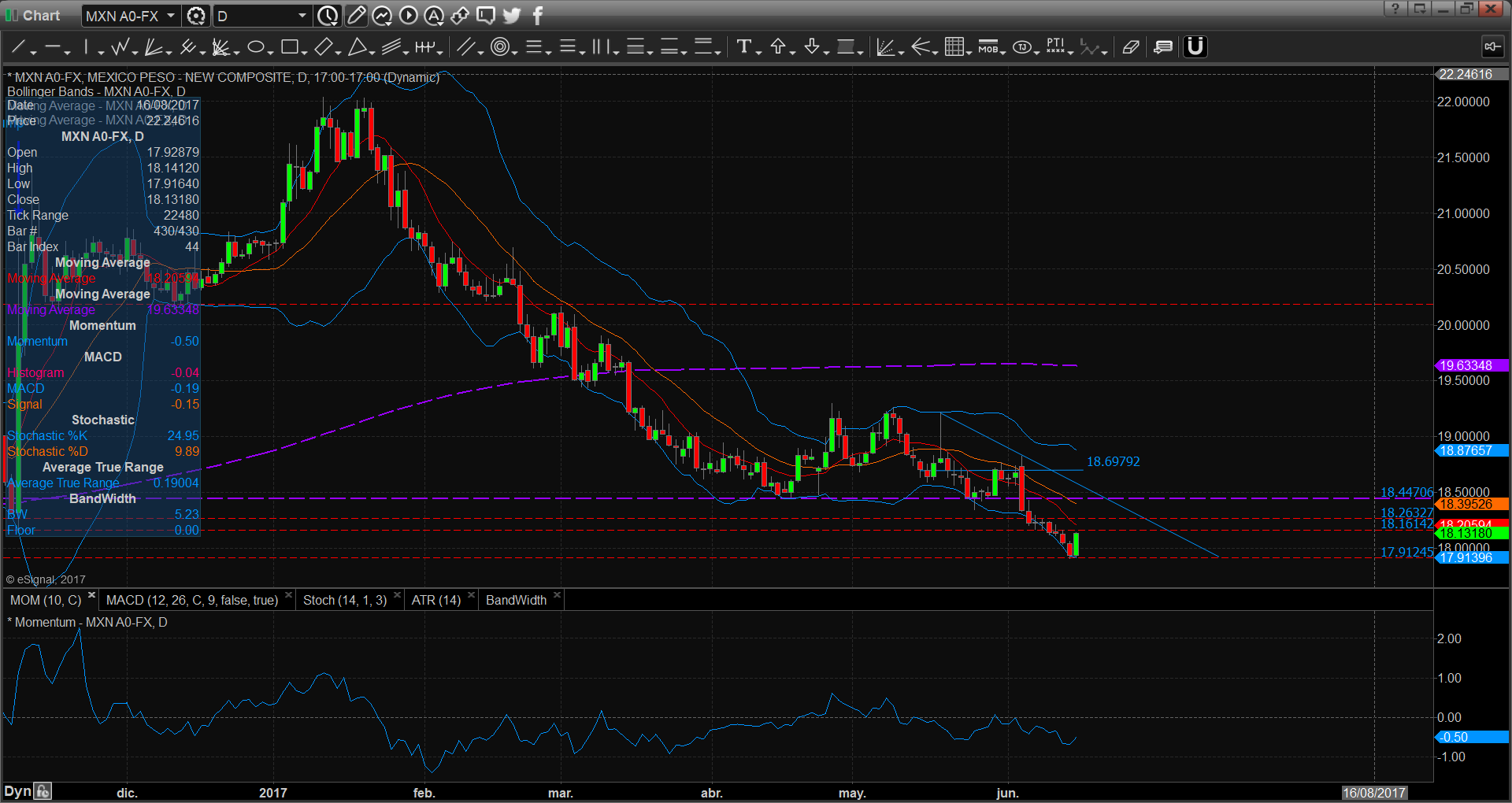The image size is (1512, 803).
Task: Select the trend line drawing tool
Action: pos(18,47)
